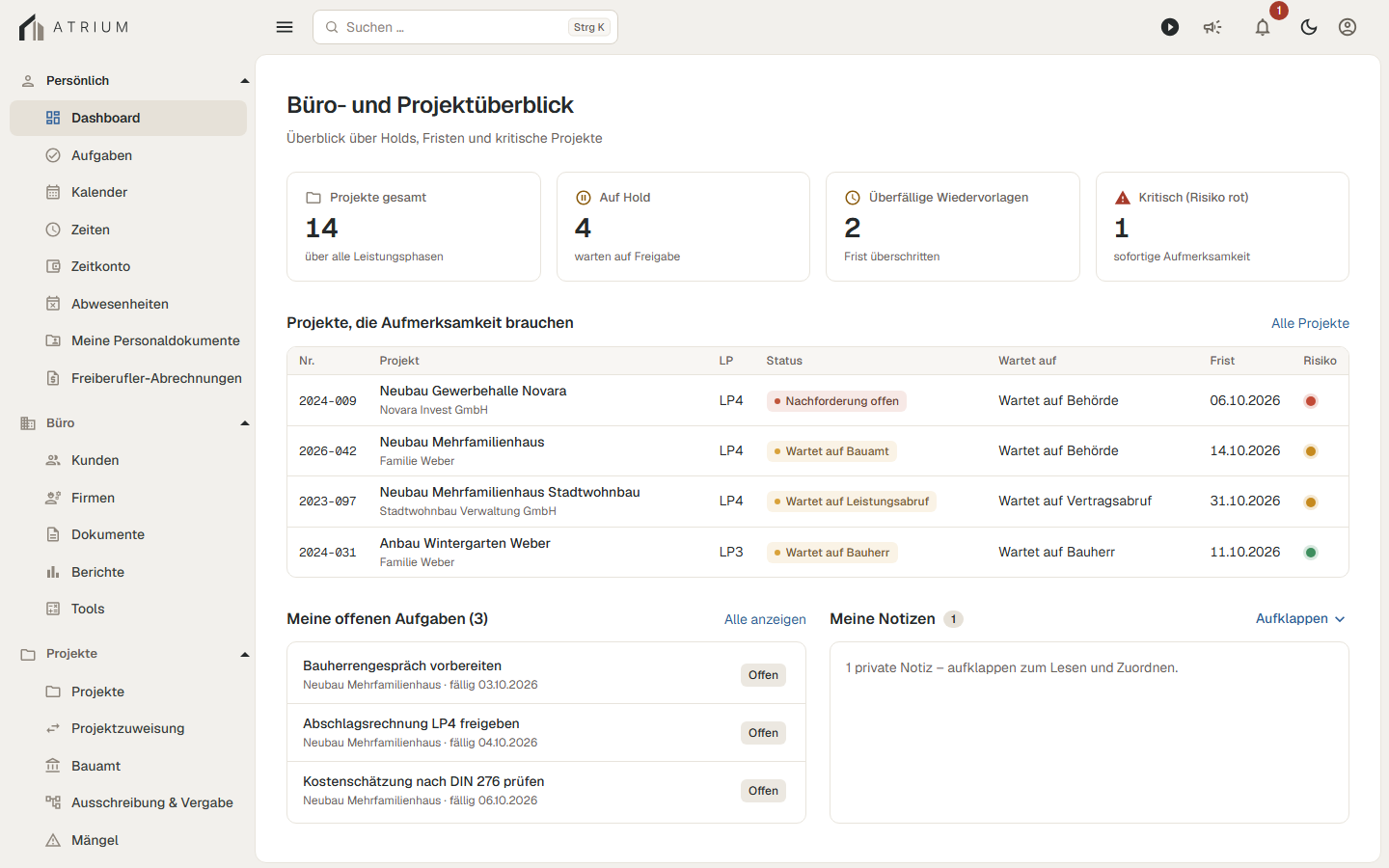Click project number 2026-042
1389x868 pixels.
(328, 451)
